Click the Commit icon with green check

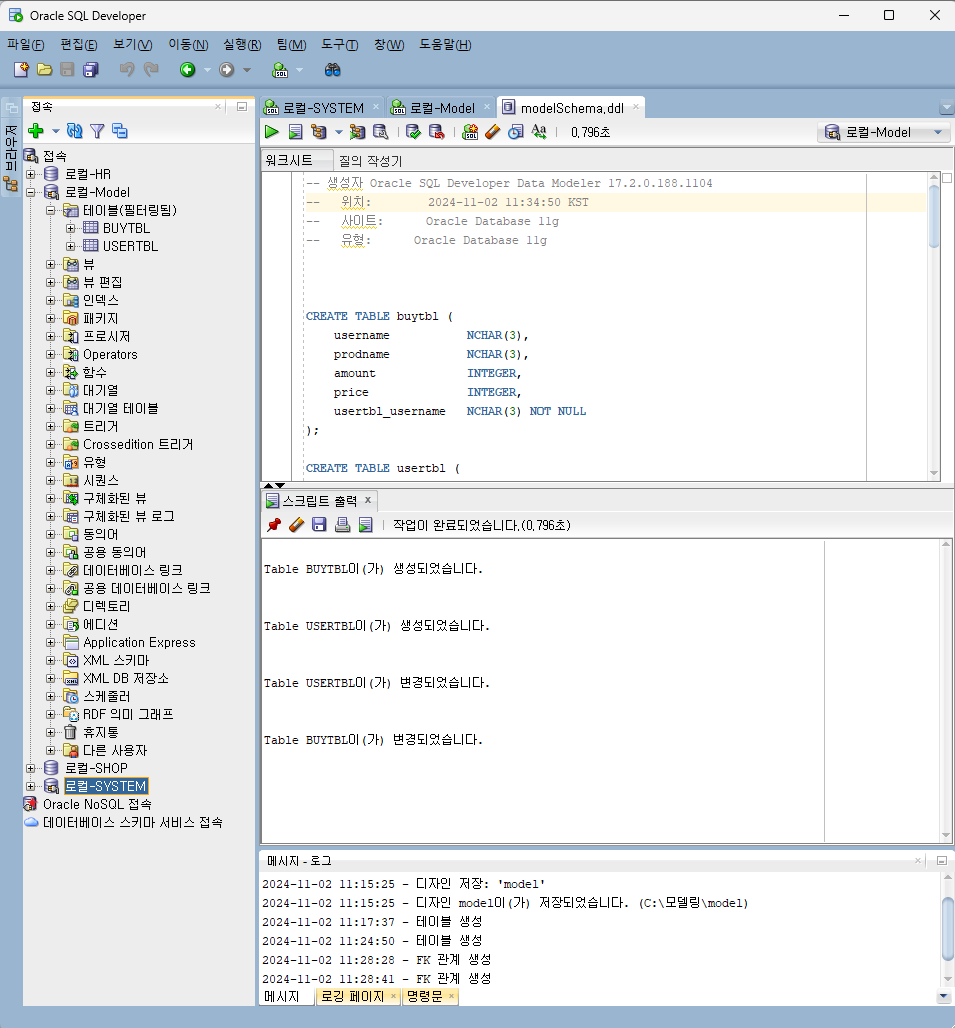pyautogui.click(x=413, y=132)
